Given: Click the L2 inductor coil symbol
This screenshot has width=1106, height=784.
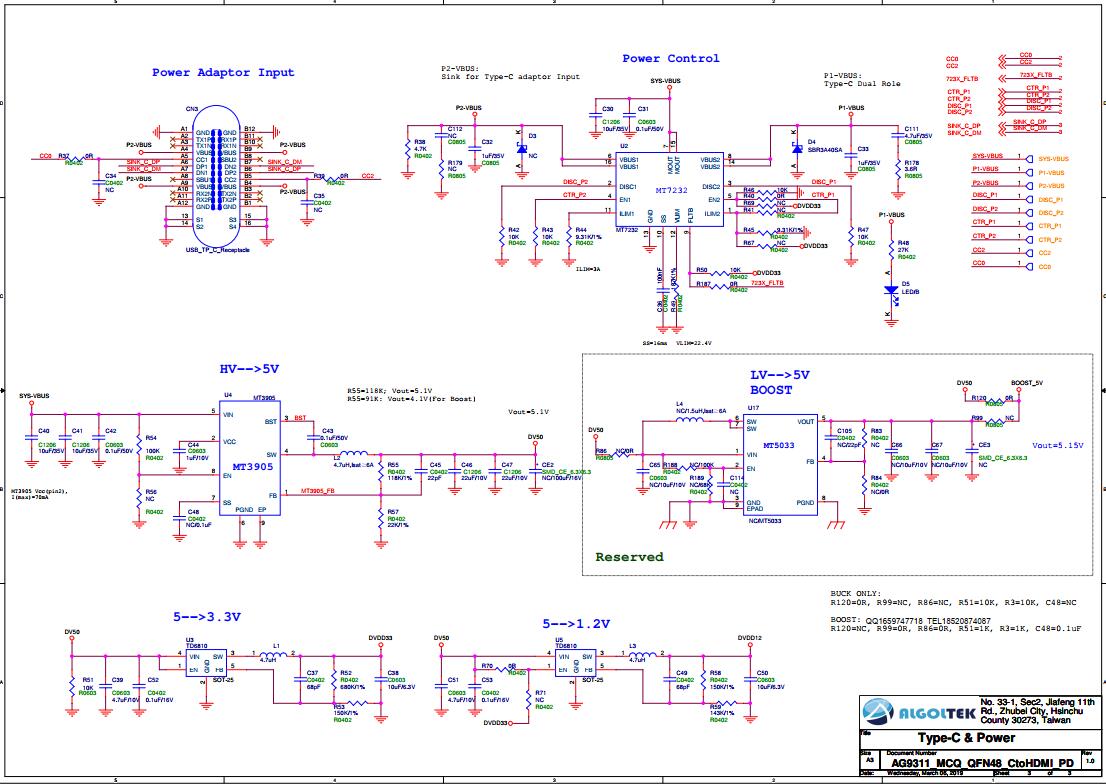Looking at the screenshot, I should click(x=353, y=453).
